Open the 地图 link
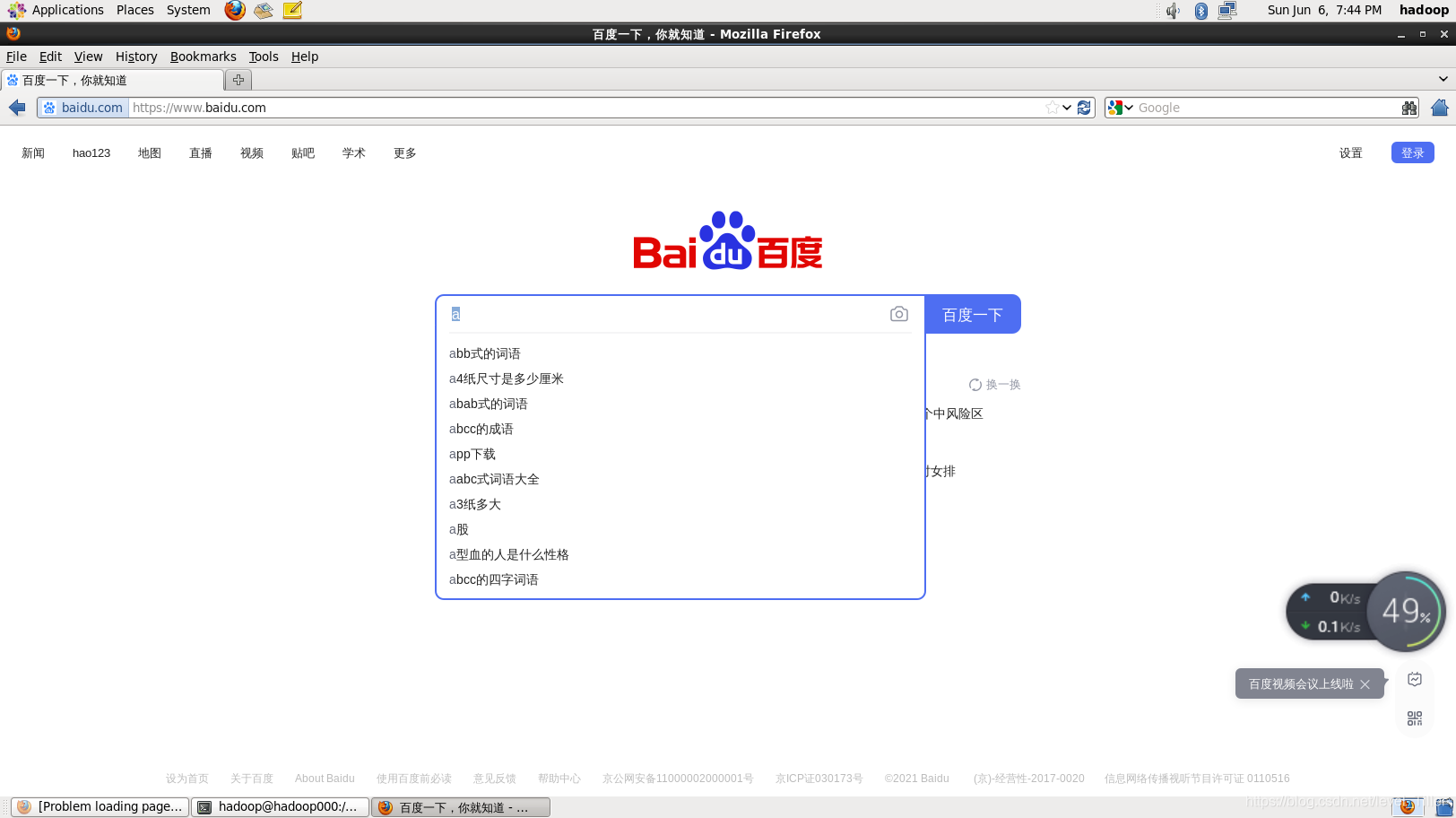The height and width of the screenshot is (818, 1456). [x=150, y=153]
